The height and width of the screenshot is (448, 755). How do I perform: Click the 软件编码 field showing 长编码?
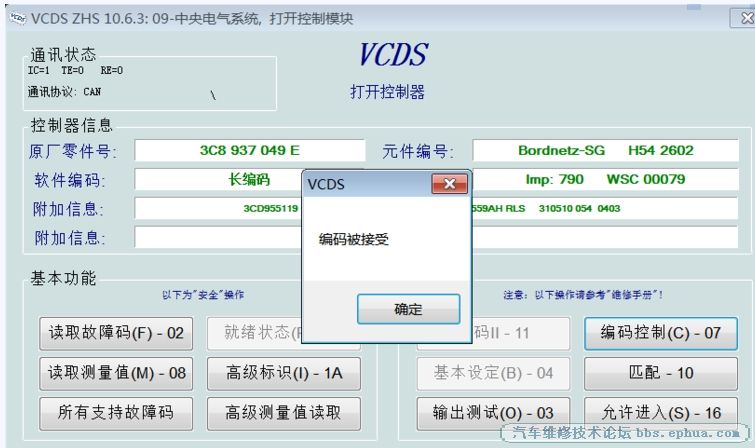point(218,180)
